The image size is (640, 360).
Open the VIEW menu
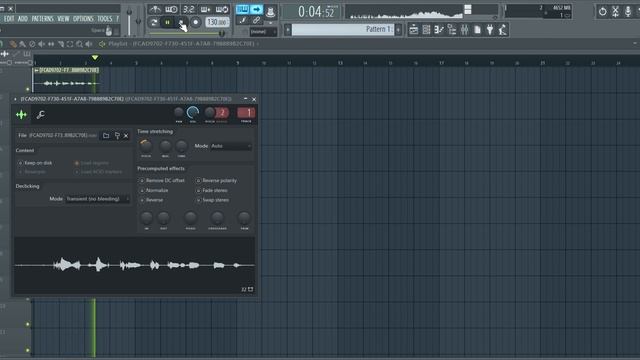(63, 19)
